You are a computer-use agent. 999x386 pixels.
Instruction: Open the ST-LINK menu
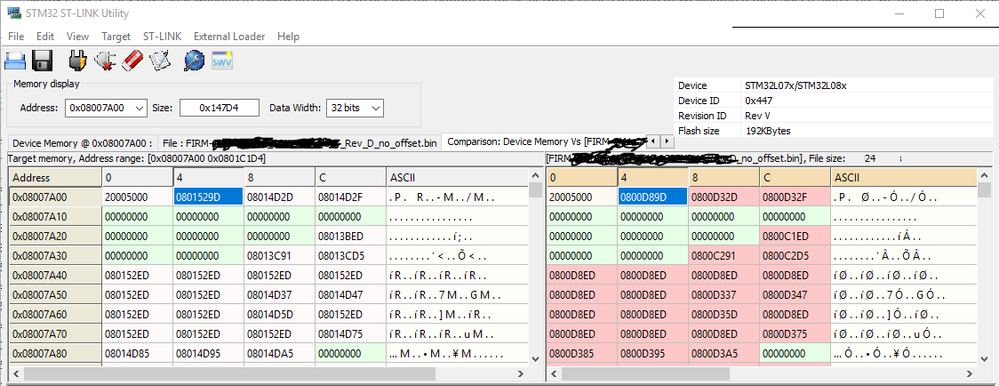[x=162, y=36]
